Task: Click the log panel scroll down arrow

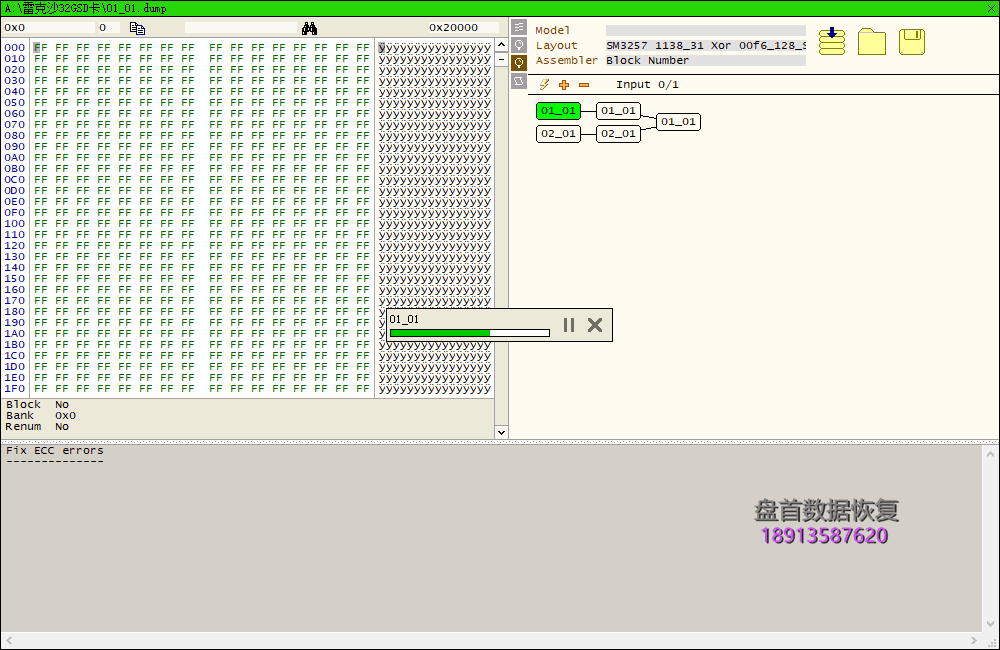Action: point(990,624)
